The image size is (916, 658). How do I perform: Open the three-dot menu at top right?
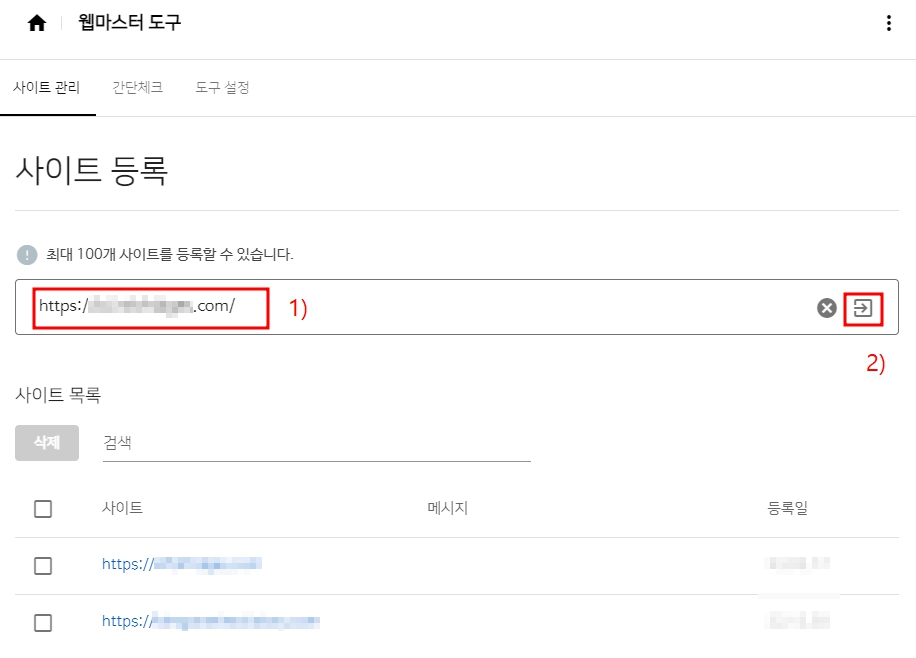889,22
